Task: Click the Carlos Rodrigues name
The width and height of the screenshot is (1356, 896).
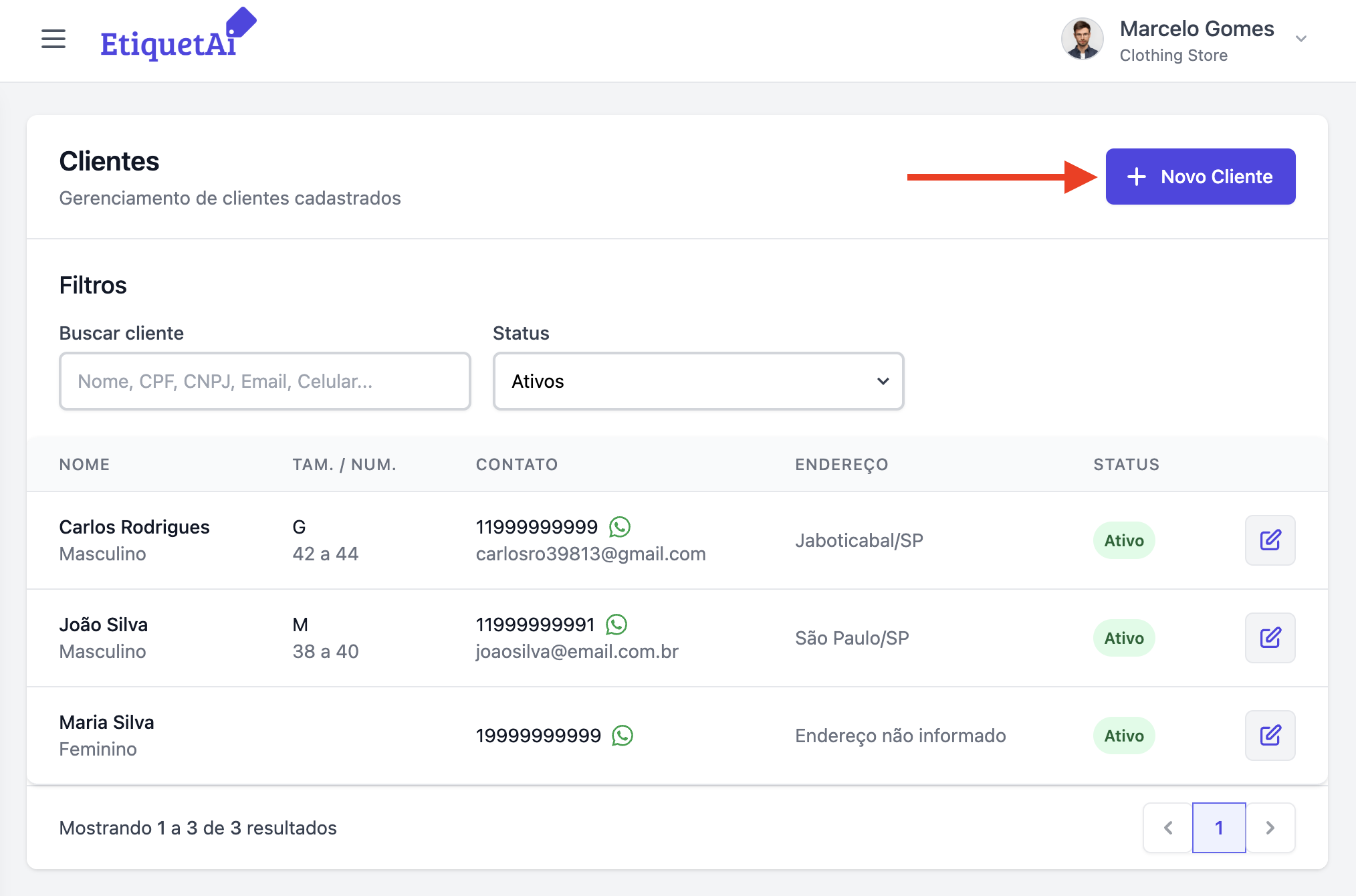Action: pyautogui.click(x=134, y=527)
